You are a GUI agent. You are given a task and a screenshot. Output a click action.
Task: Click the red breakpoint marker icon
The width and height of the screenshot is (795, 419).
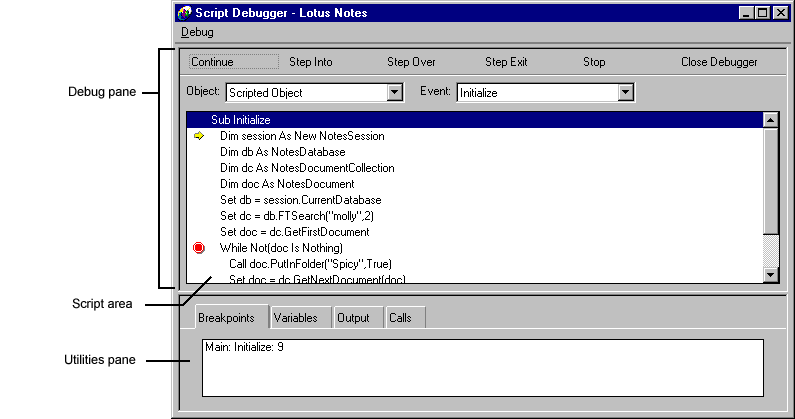pos(199,248)
